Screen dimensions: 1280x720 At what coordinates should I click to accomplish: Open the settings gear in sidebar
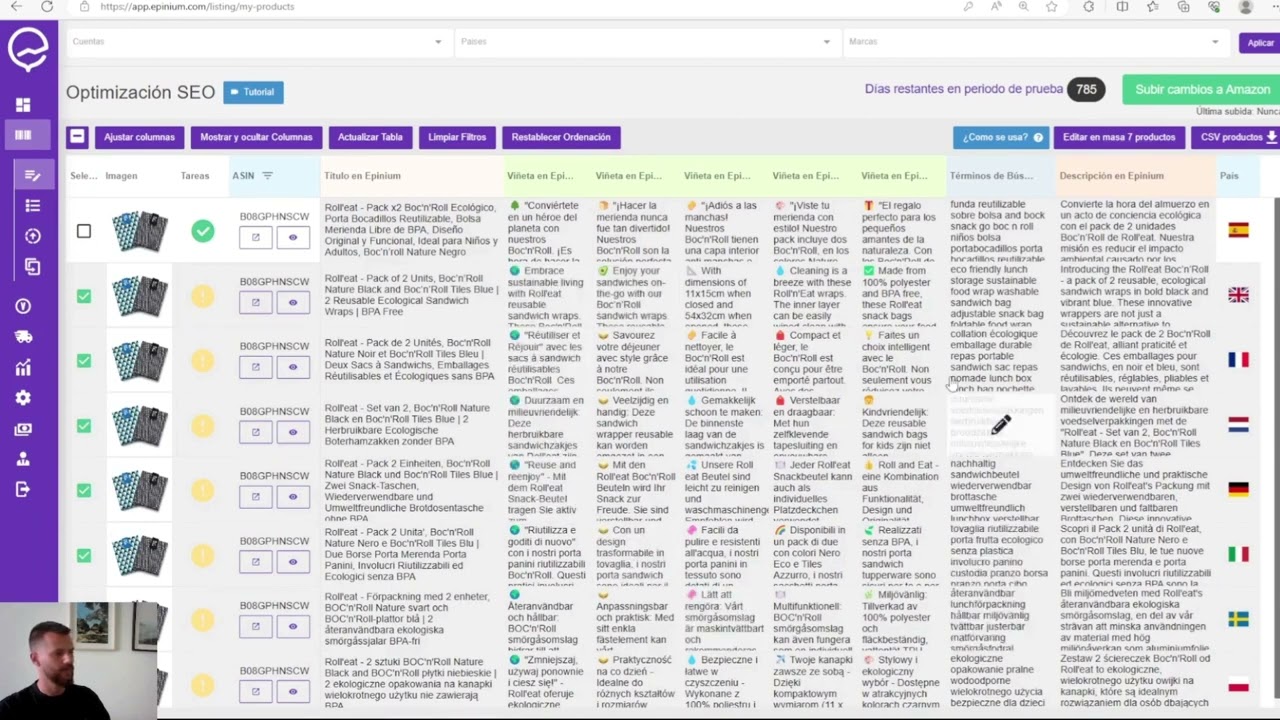(x=23, y=398)
